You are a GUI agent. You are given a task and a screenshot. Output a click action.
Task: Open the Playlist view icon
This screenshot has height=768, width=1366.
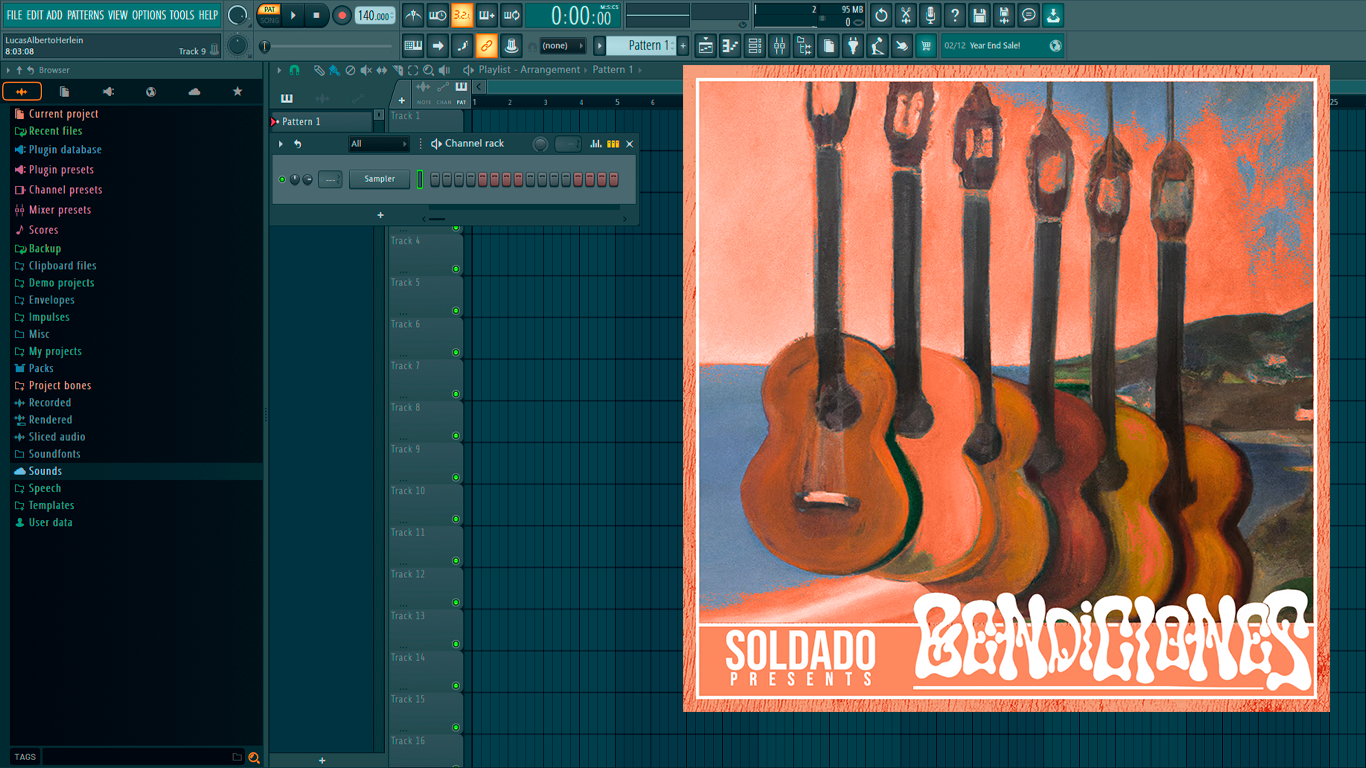click(x=706, y=46)
